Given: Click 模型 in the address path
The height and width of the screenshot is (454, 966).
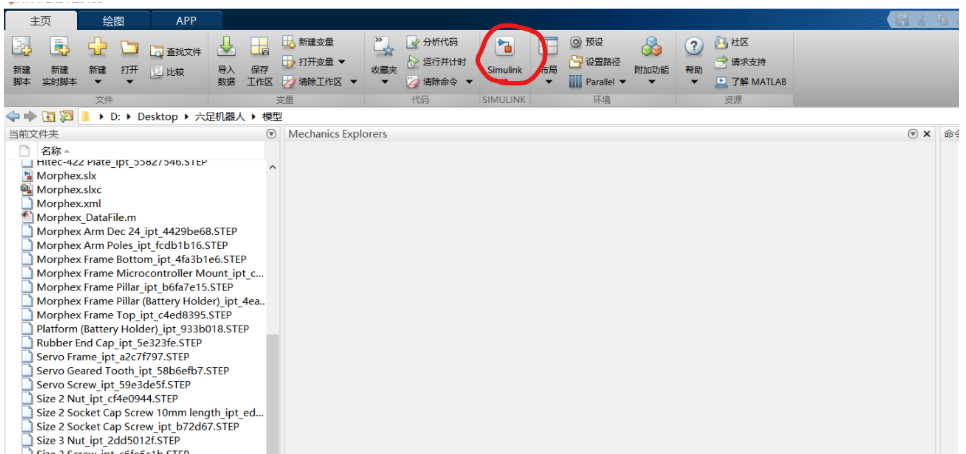Looking at the screenshot, I should (x=272, y=116).
